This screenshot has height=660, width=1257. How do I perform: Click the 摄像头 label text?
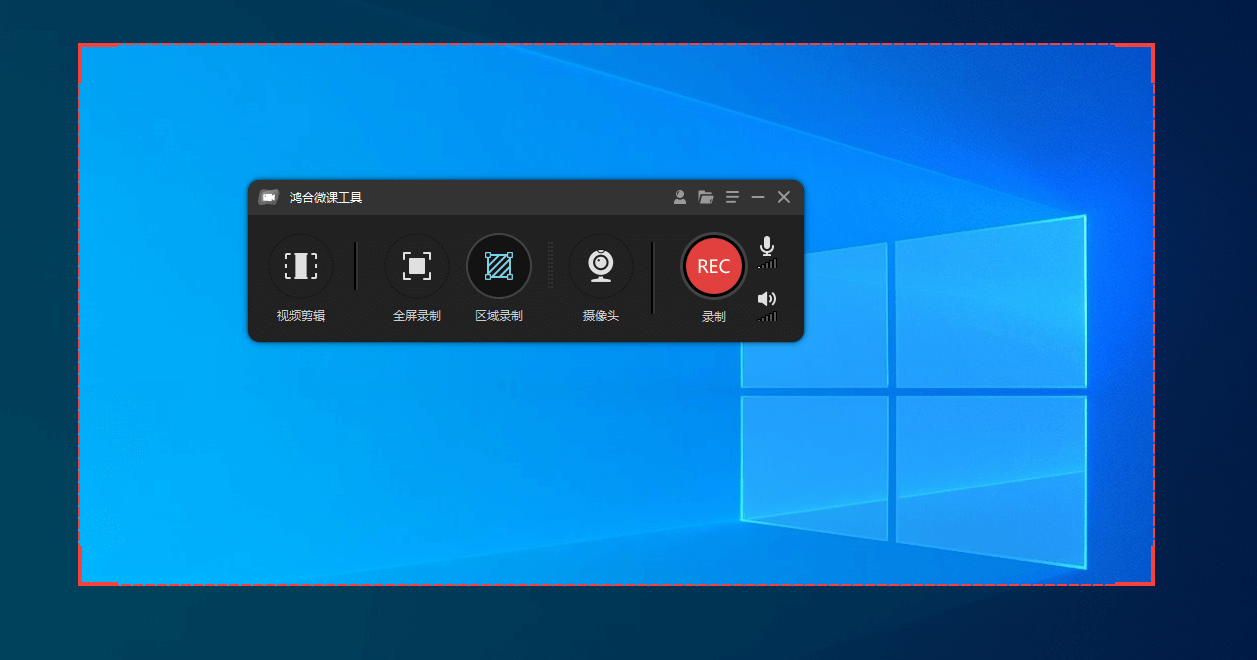pos(601,316)
